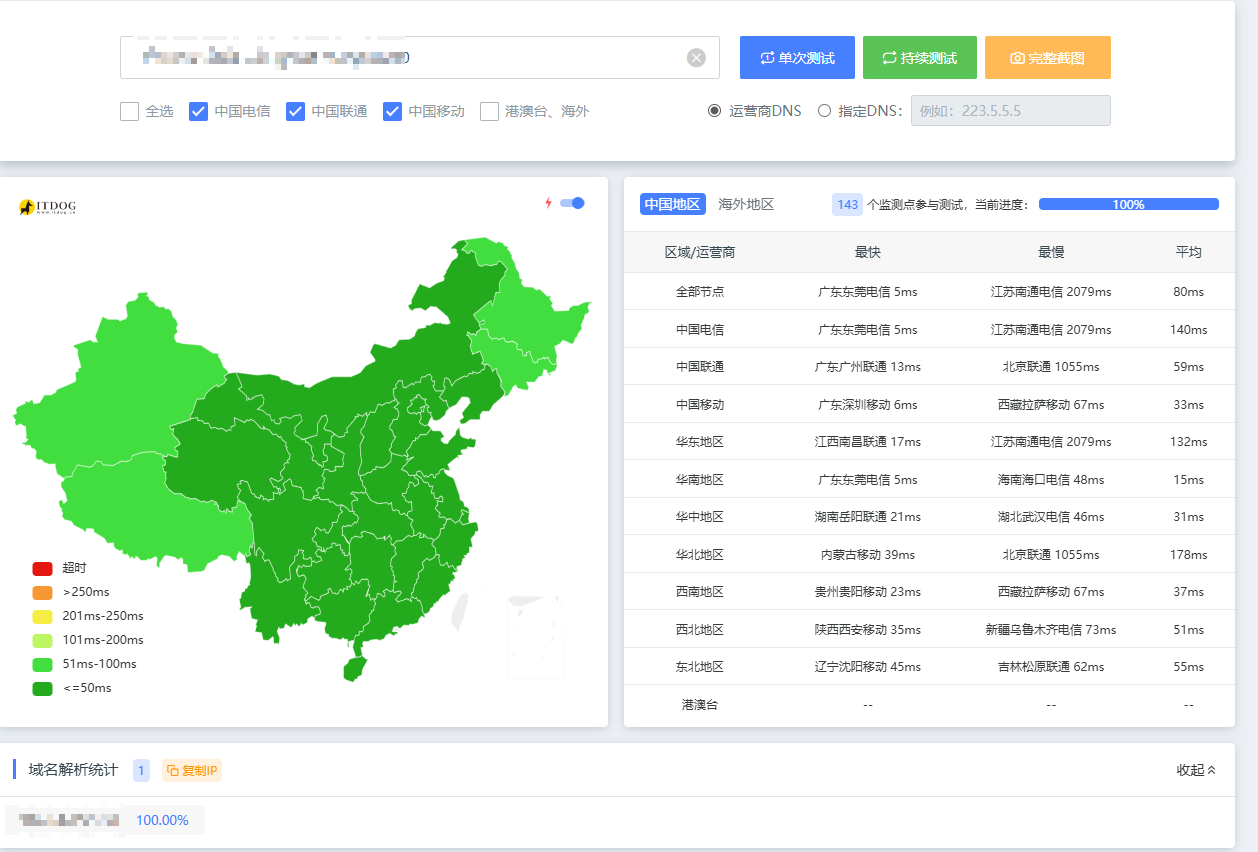This screenshot has height=852, width=1258.
Task: Click the orange >250ms legend swatch
Action: (42, 592)
